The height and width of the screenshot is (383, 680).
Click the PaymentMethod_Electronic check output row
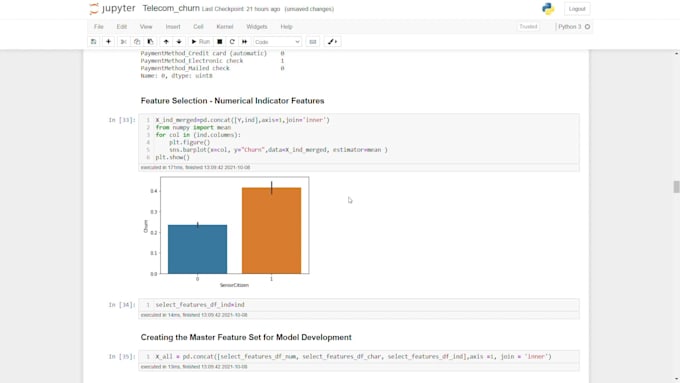click(212, 61)
